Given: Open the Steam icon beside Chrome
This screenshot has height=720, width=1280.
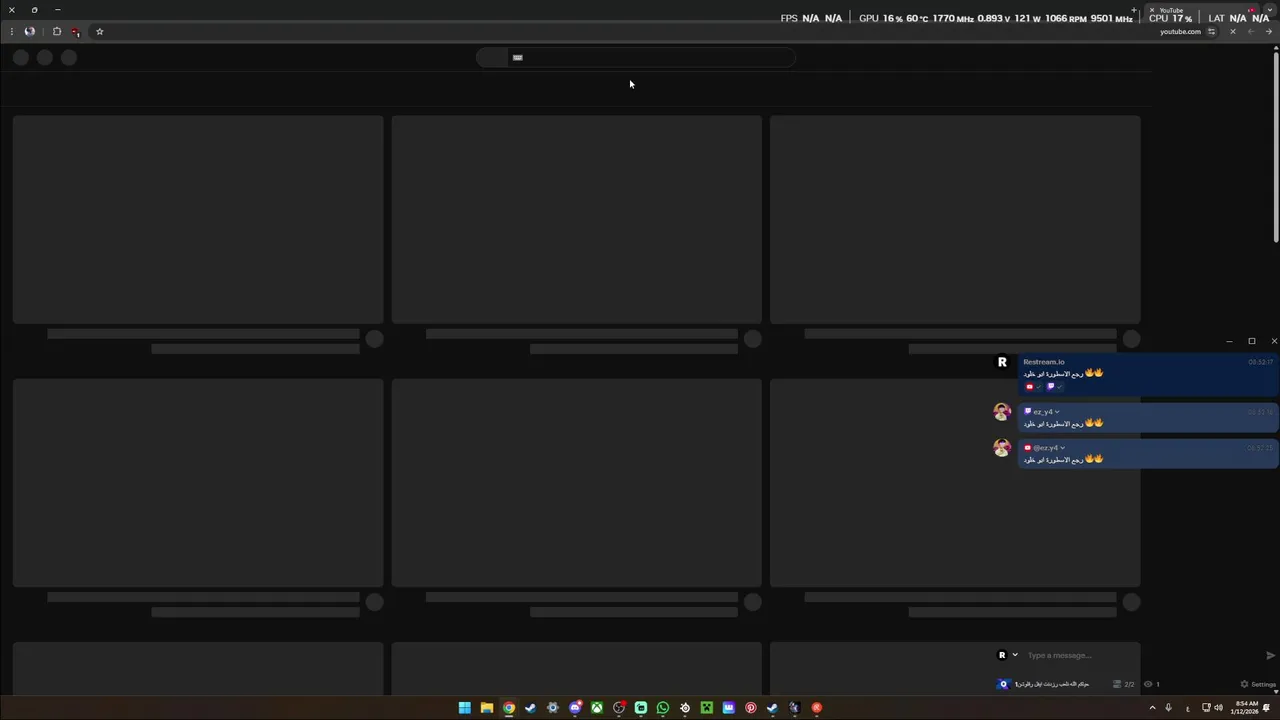Looking at the screenshot, I should click(x=531, y=708).
